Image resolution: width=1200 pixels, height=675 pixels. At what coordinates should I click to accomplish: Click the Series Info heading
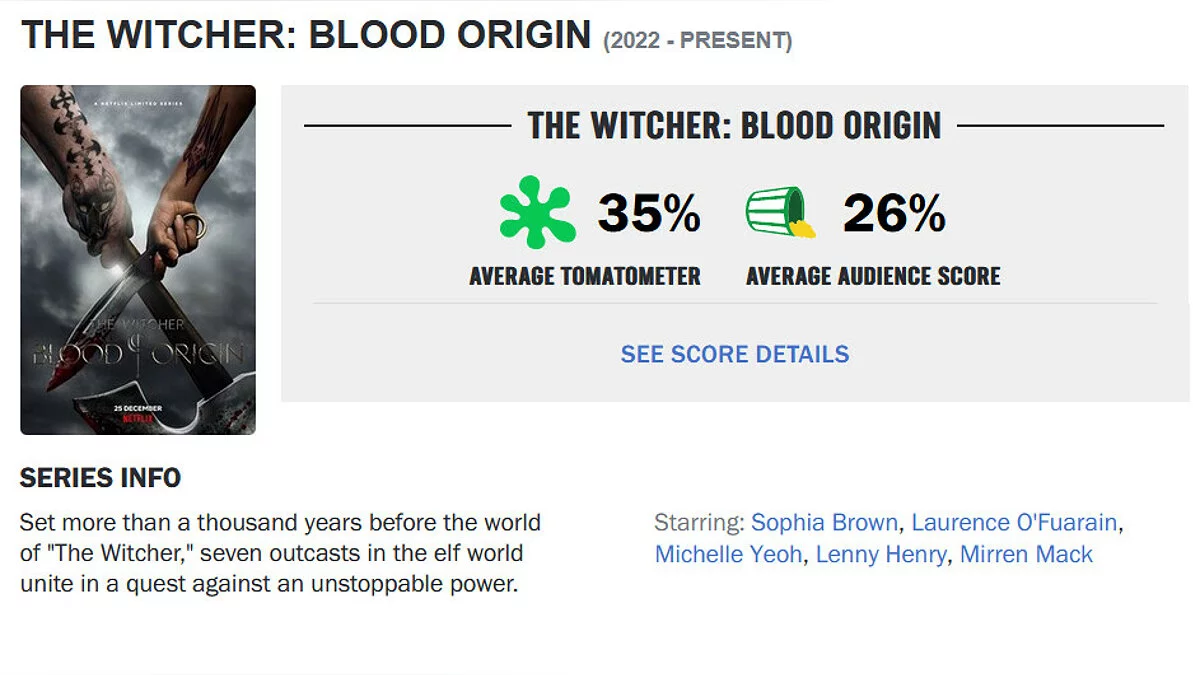(100, 478)
